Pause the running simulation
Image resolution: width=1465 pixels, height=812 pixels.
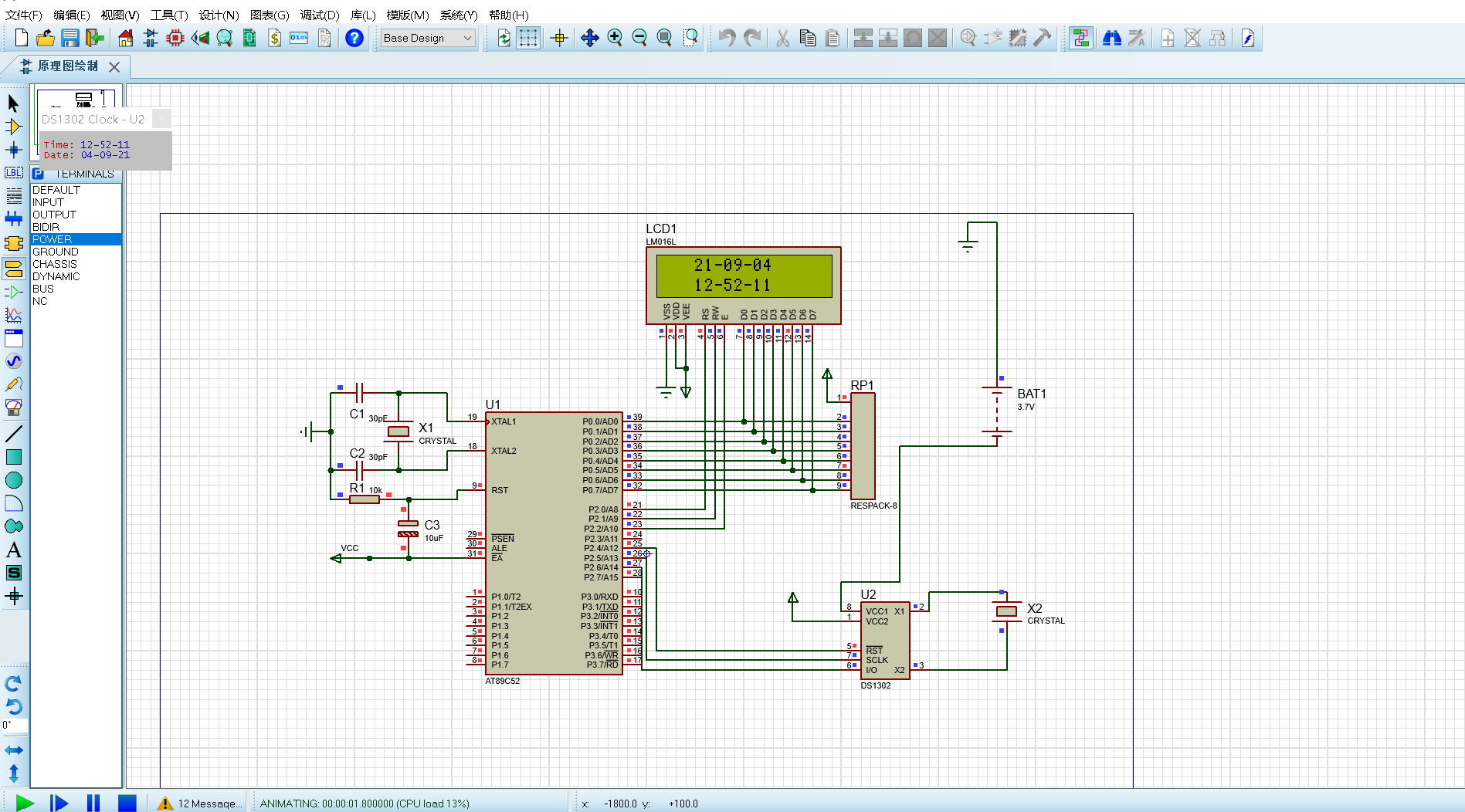pos(93,803)
